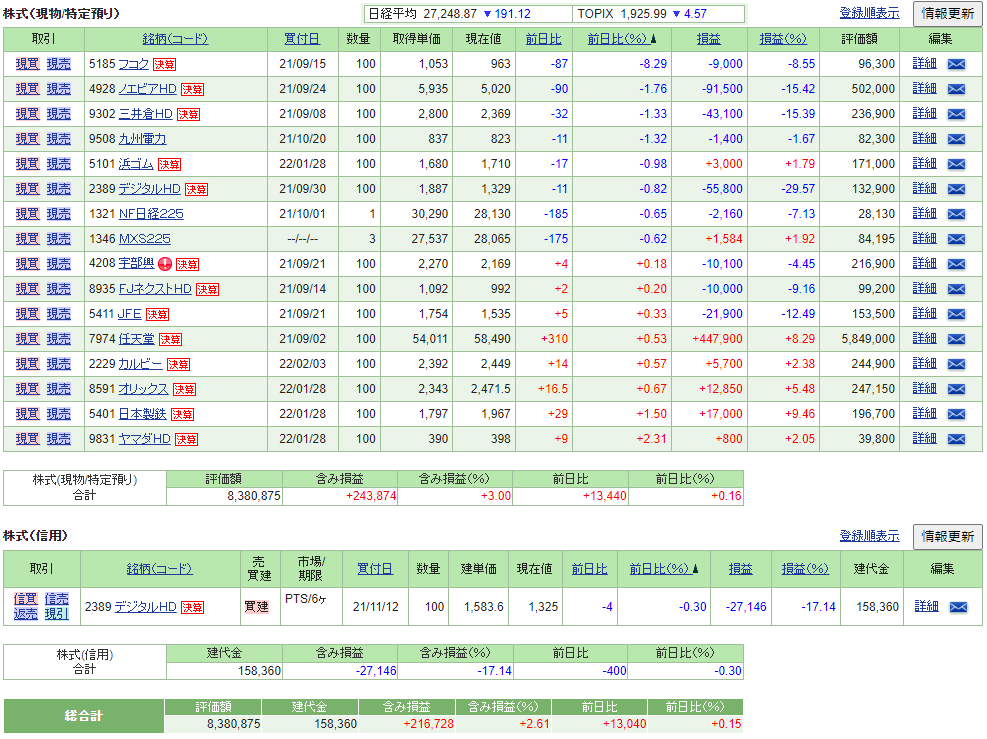This screenshot has width=987, height=739.
Task: Click the mail icon in the ヤマダHD row
Action: coord(957,439)
